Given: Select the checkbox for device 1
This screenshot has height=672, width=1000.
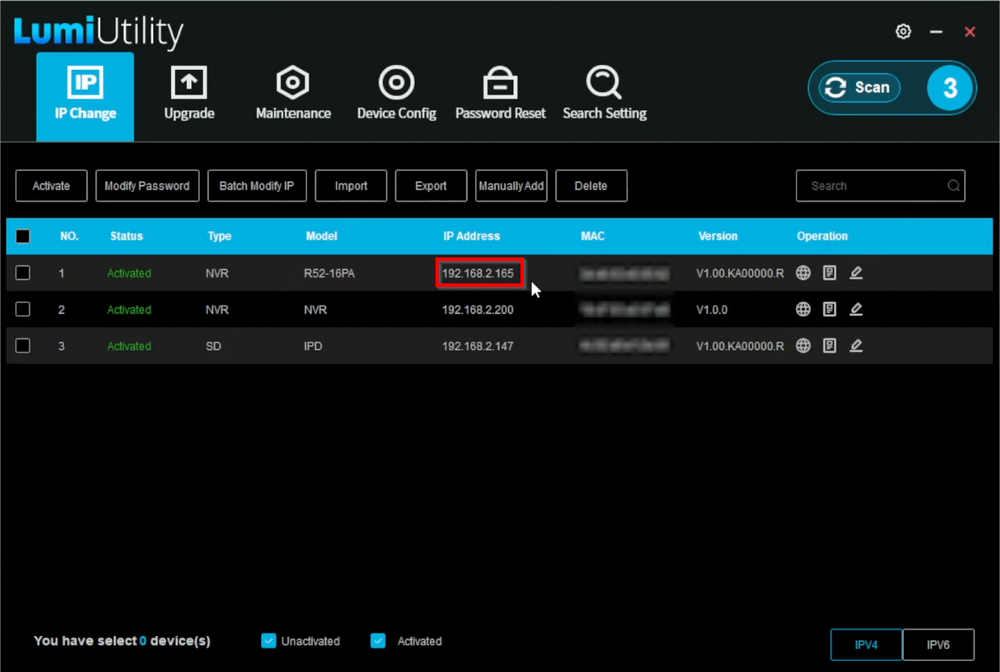Looking at the screenshot, I should pos(23,273).
